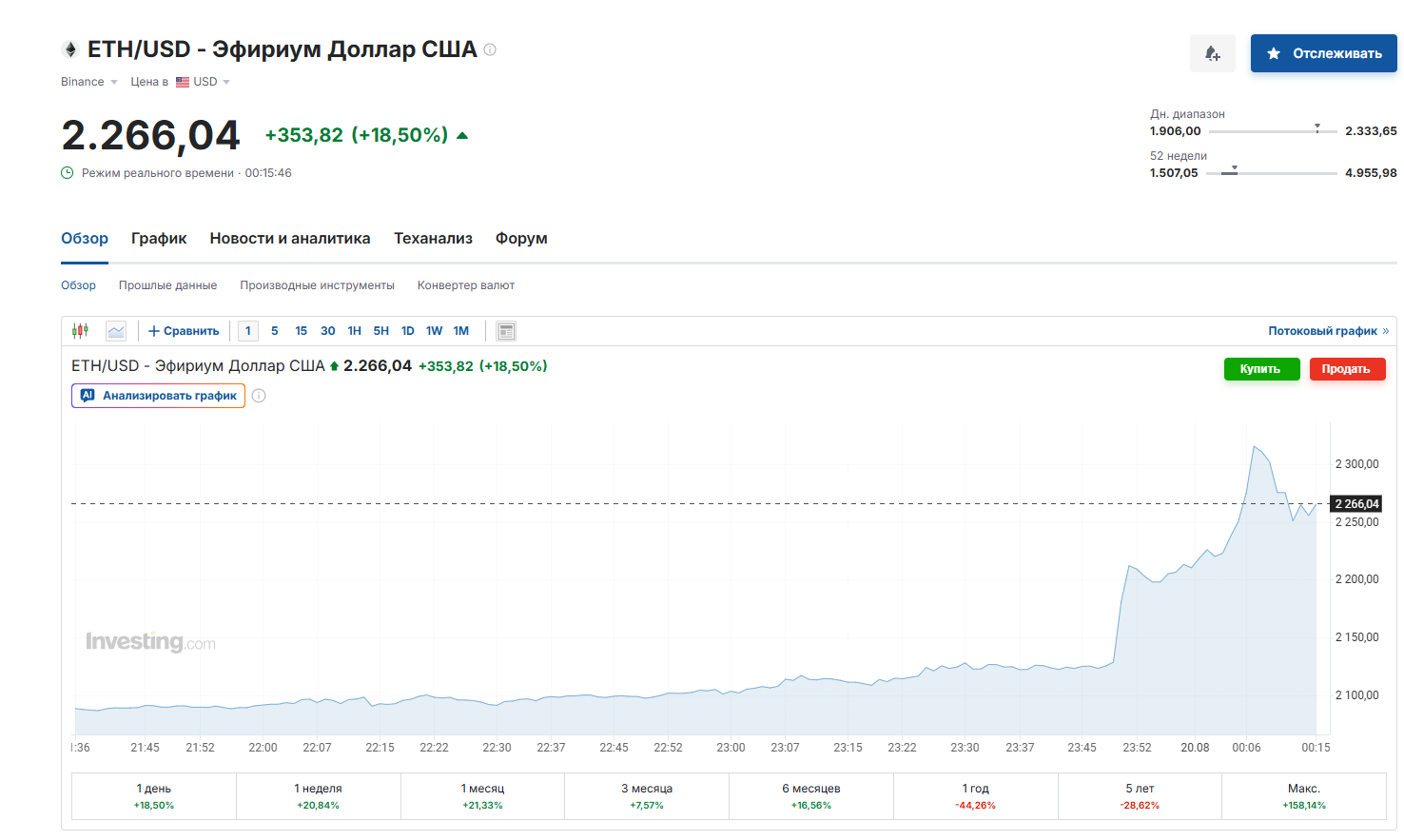The width and height of the screenshot is (1404, 840).
Task: Select the 1H interval
Action: [355, 331]
